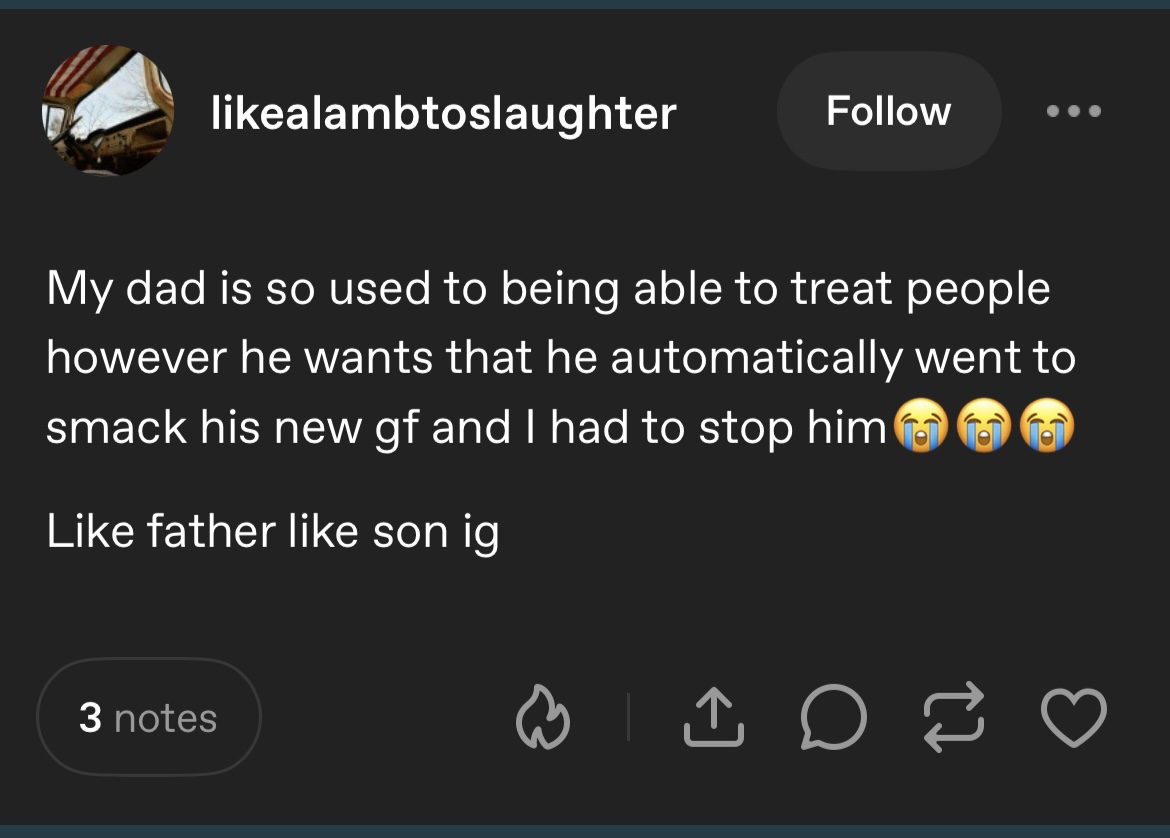Screen dimensions: 1170x838
Task: Visit the likealambtoslaughter username link
Action: tap(443, 113)
